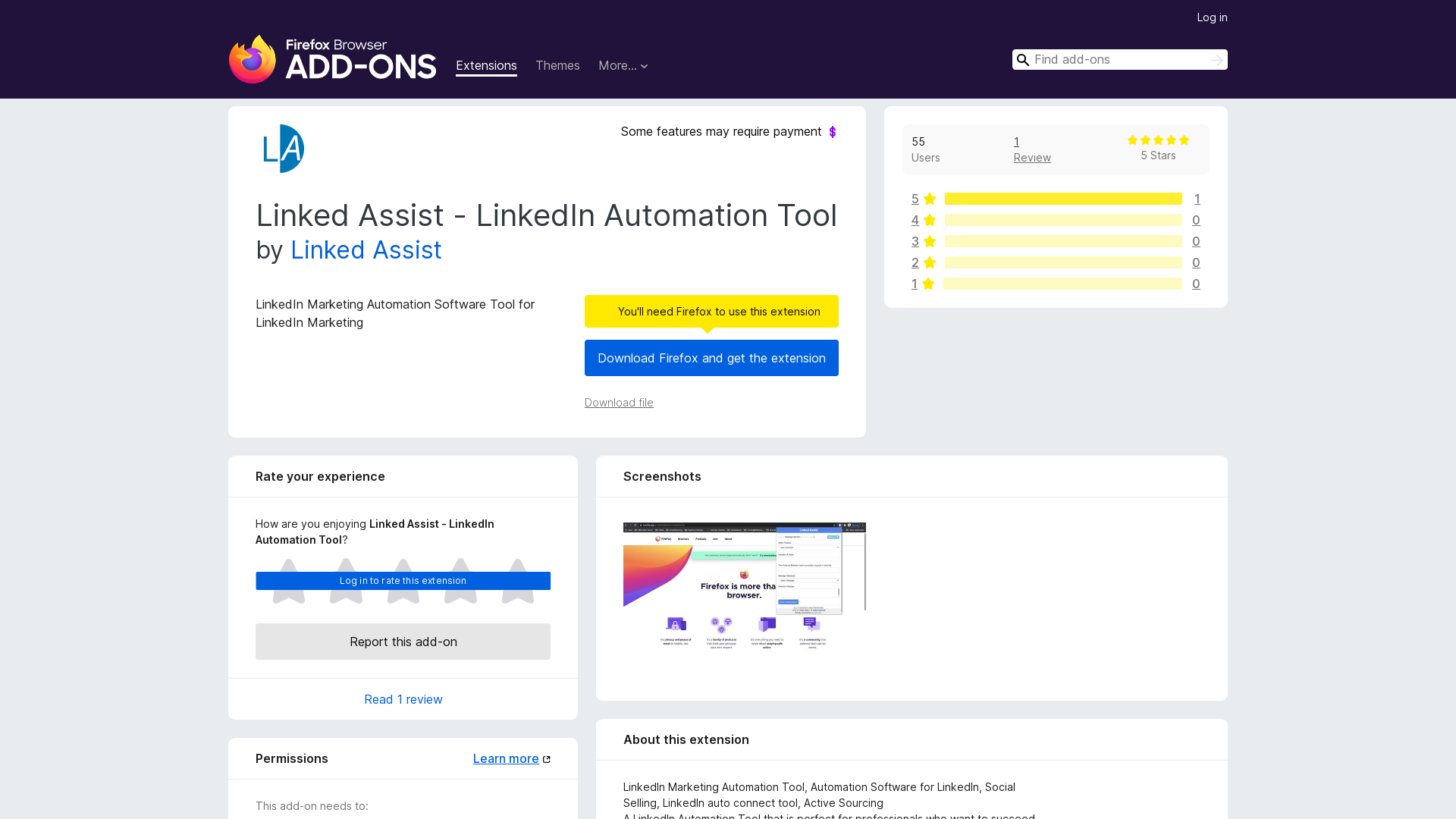Click the 5-star yellow rating bar
1456x819 pixels.
point(1063,199)
